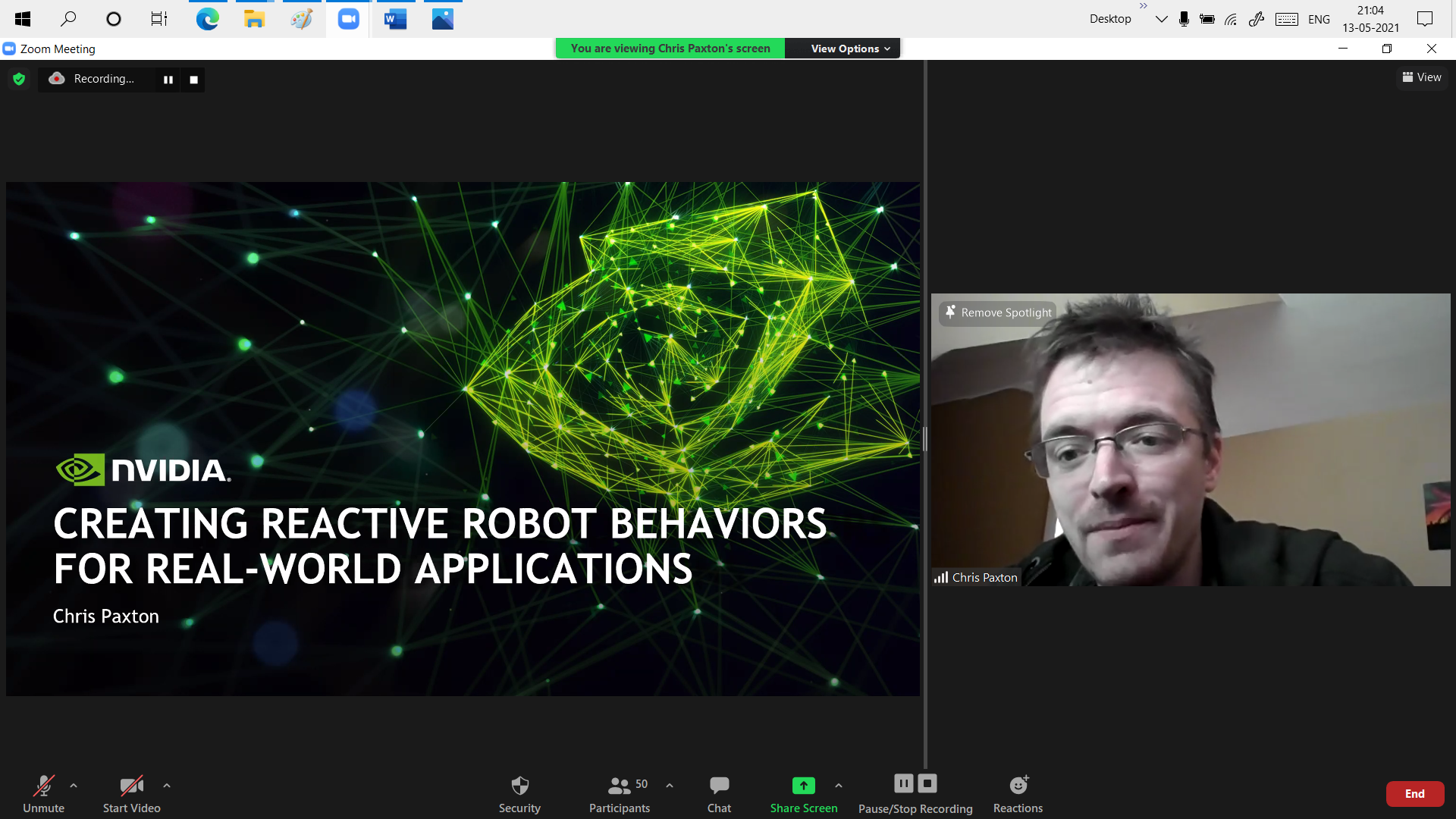Click the Zoom Meeting title icon

[x=9, y=49]
